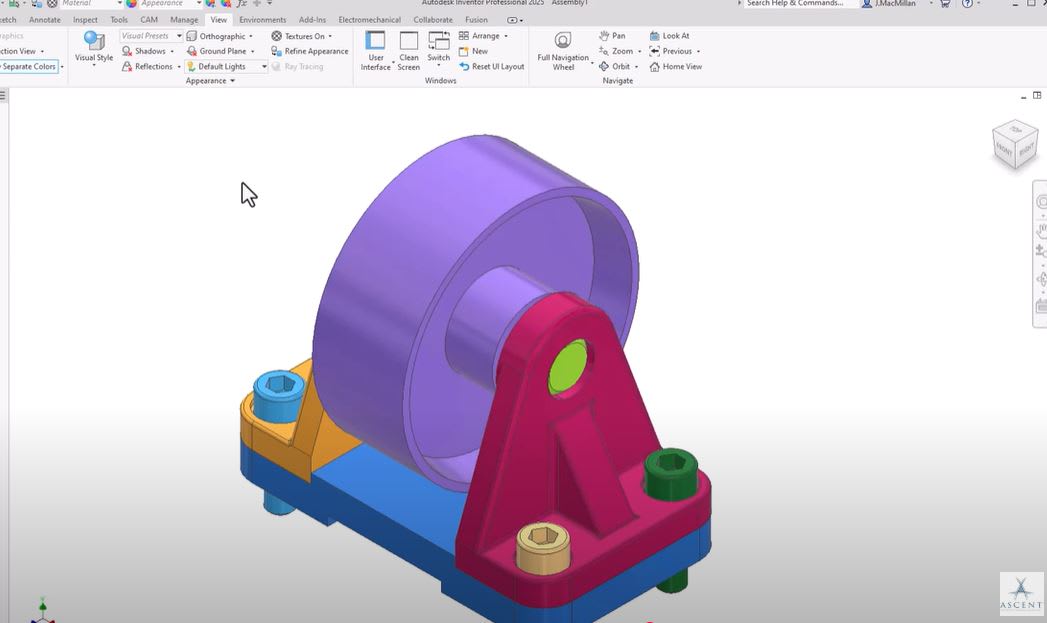Open the Shadows dropdown arrow
1047x623 pixels.
coord(172,51)
